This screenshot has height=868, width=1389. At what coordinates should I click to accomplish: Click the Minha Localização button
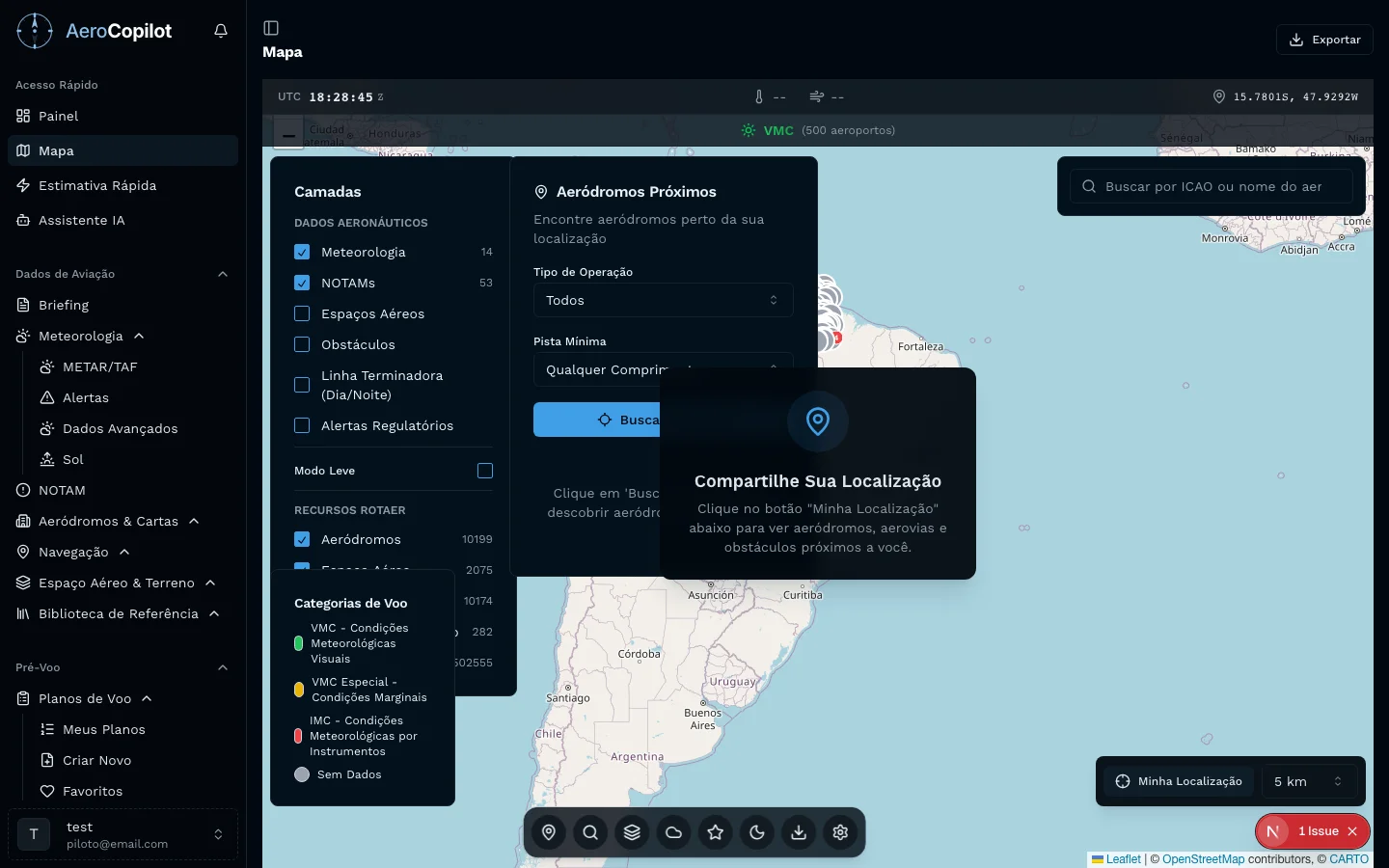click(x=1179, y=781)
